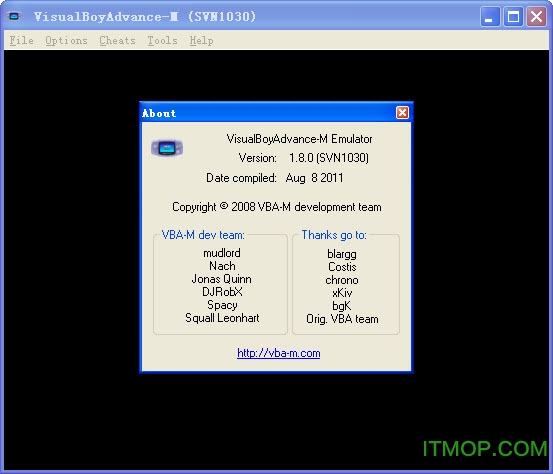
Task: Click the VisualBoyAdvance-M Emulator heading text
Action: [299, 139]
